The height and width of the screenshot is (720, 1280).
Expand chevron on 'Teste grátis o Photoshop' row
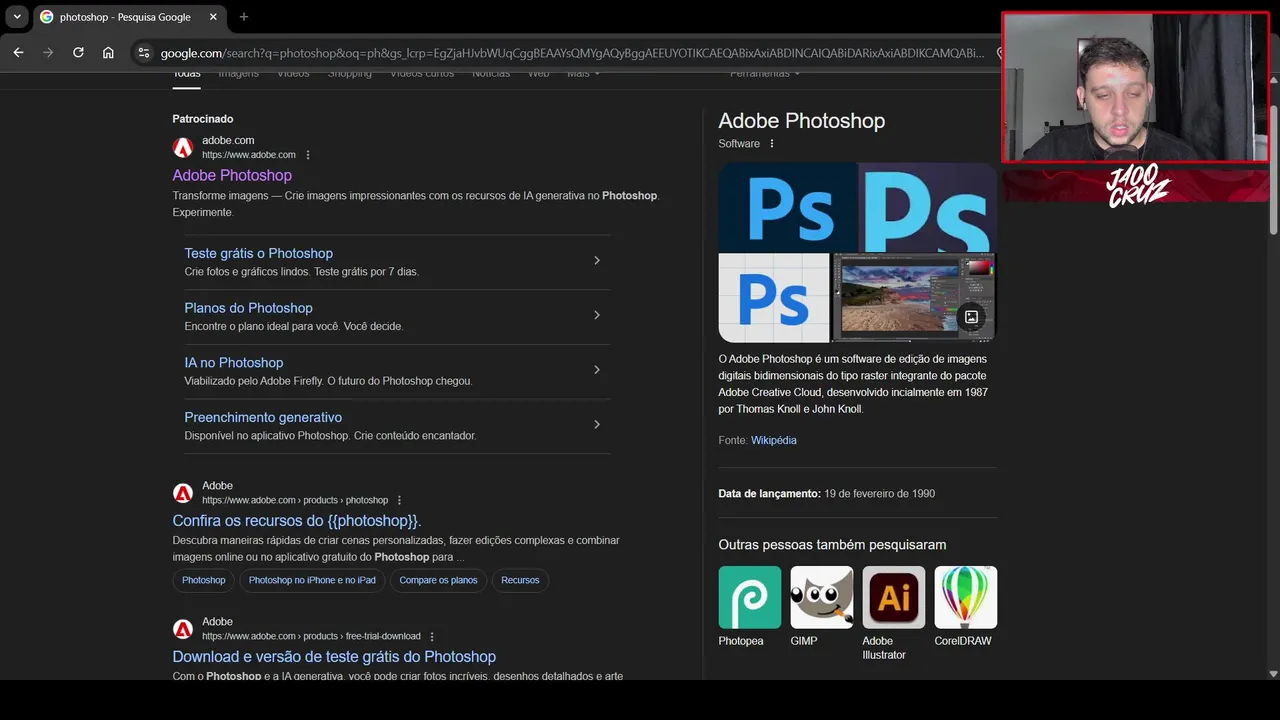(x=597, y=260)
